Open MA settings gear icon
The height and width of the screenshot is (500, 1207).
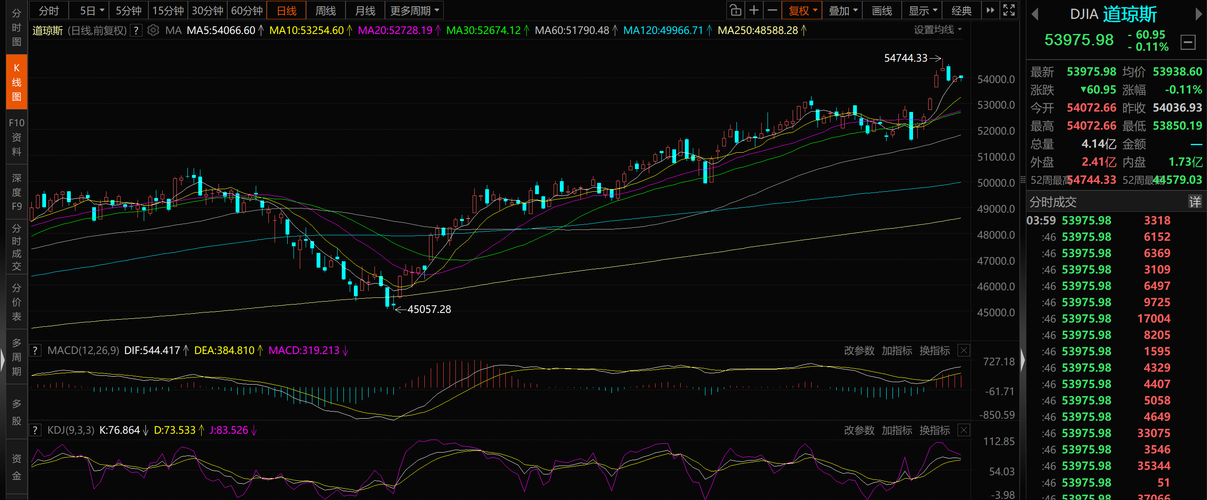point(153,30)
